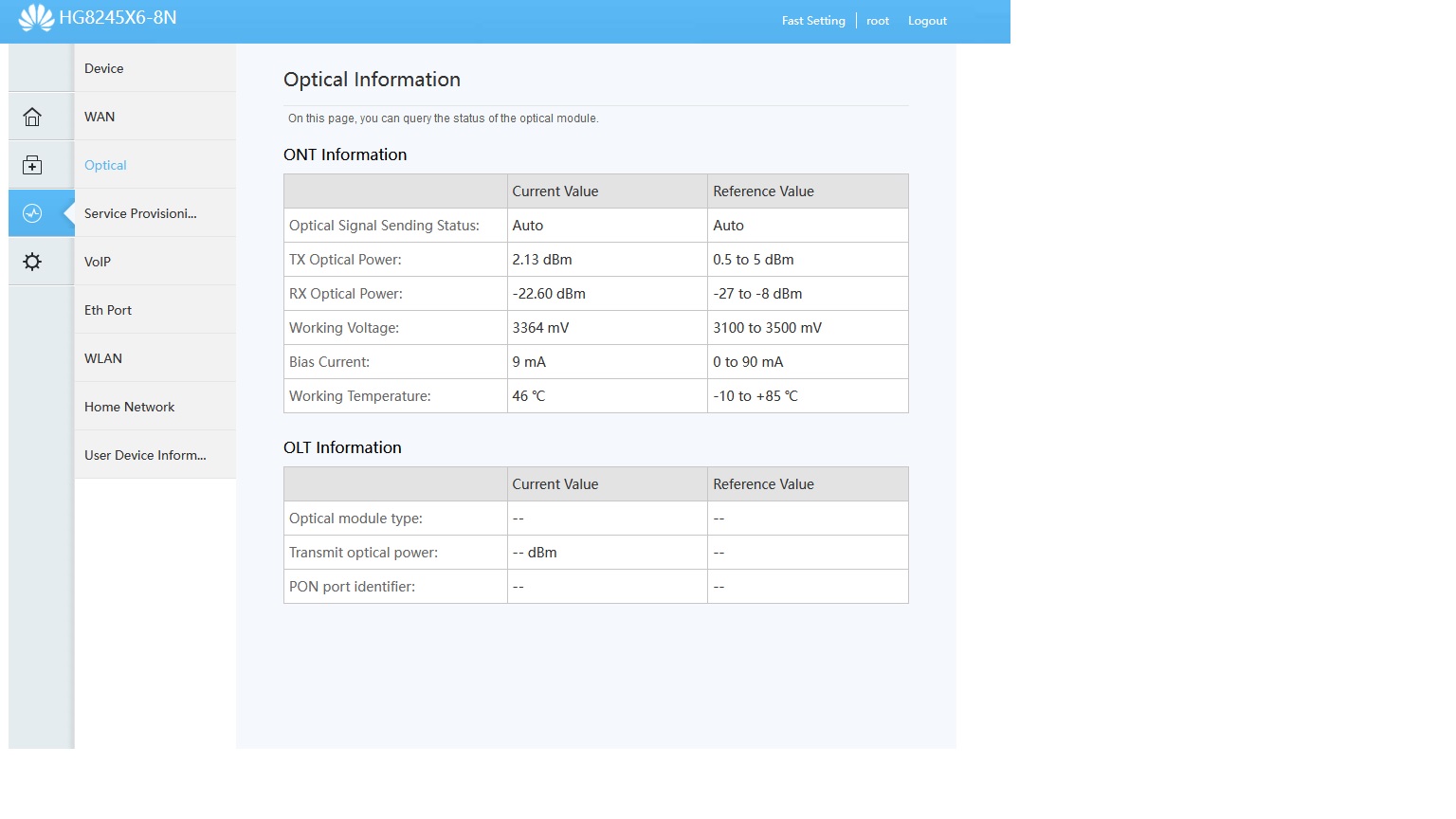Click the page description sentence
This screenshot has height=819, width=1456.
[443, 118]
